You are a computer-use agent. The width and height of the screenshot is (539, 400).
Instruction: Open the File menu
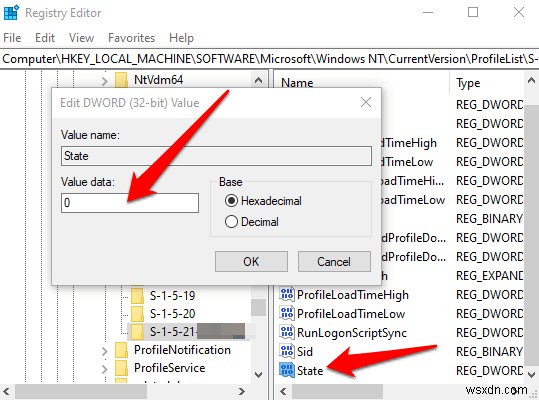(x=12, y=38)
